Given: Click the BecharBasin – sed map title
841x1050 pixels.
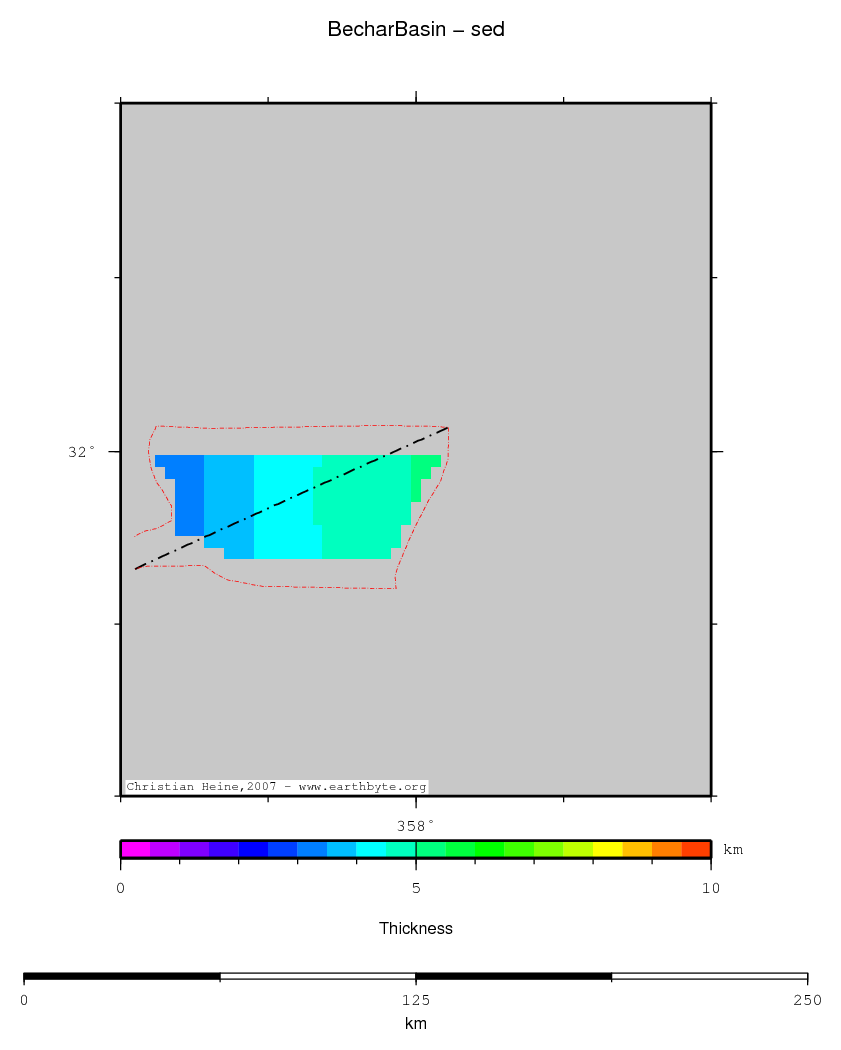Looking at the screenshot, I should [416, 30].
